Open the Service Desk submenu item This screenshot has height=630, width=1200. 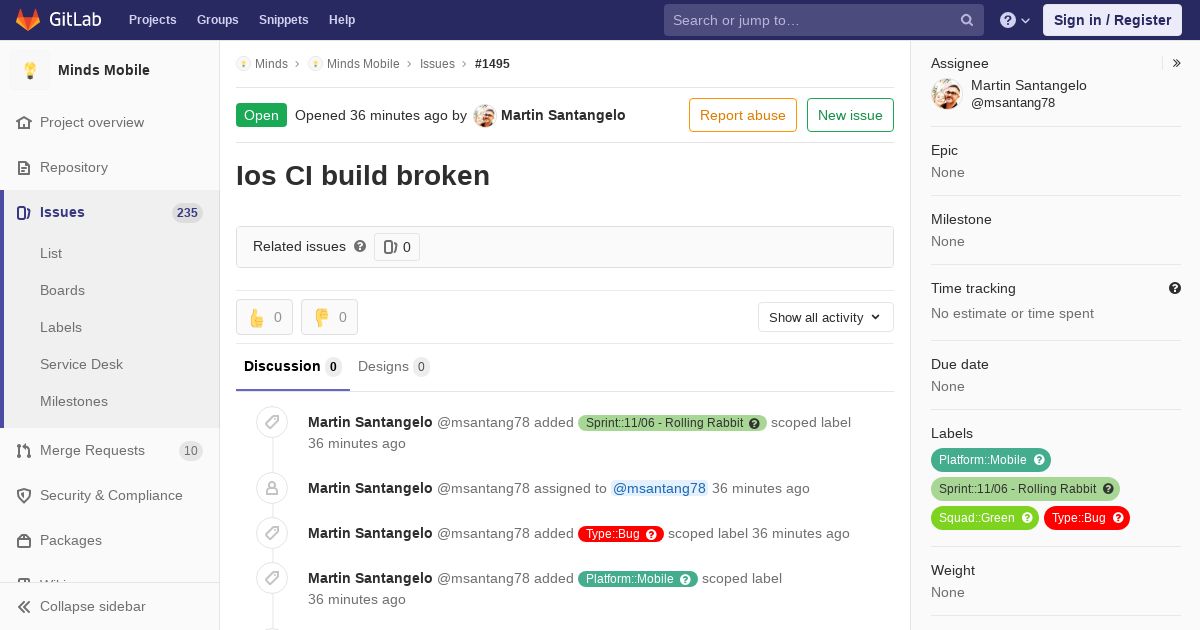[x=81, y=364]
